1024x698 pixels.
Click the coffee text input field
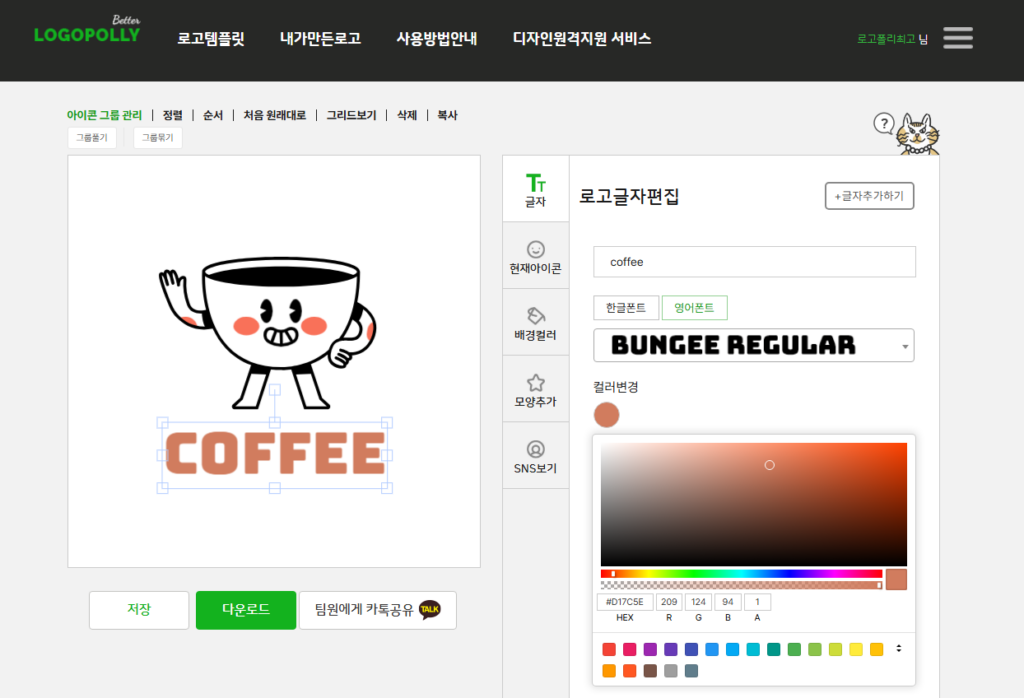tap(754, 262)
